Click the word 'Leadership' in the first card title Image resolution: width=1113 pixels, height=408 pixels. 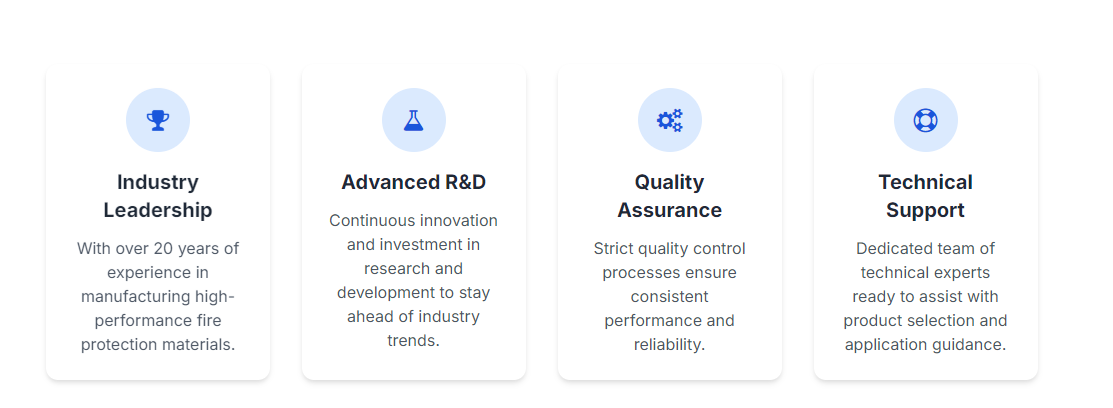click(x=158, y=210)
